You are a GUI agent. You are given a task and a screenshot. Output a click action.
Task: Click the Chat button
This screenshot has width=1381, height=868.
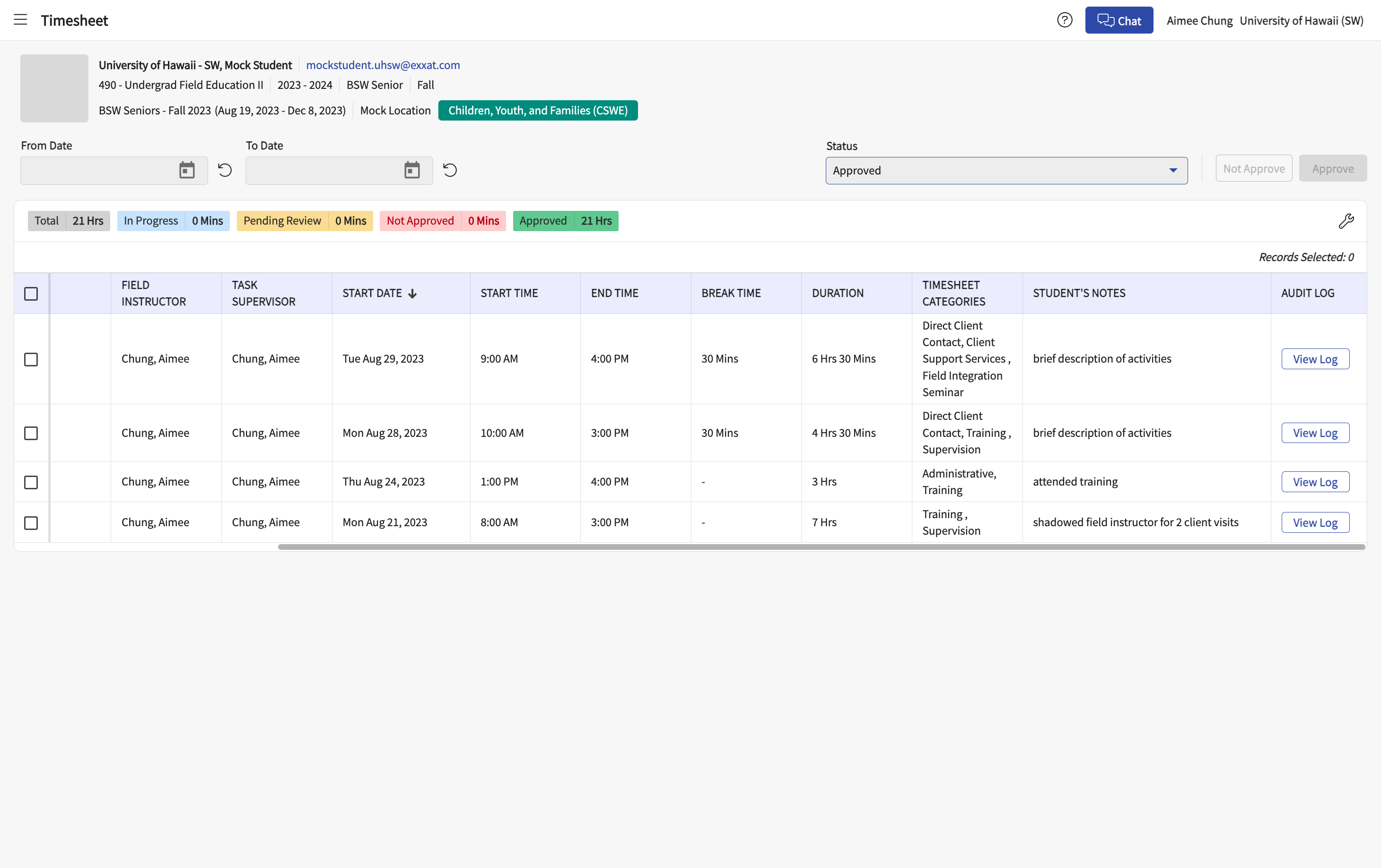pyautogui.click(x=1119, y=20)
